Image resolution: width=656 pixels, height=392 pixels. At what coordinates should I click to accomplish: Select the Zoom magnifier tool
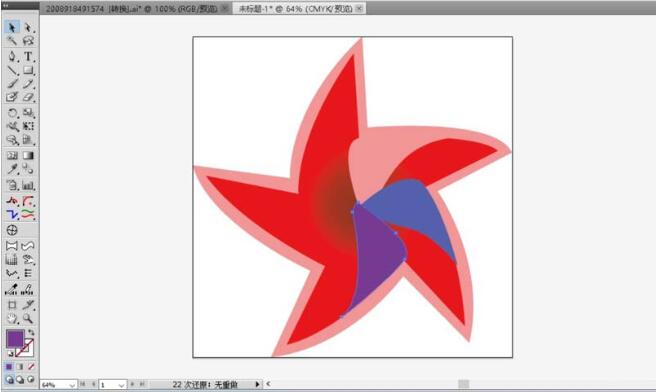pyautogui.click(x=28, y=319)
